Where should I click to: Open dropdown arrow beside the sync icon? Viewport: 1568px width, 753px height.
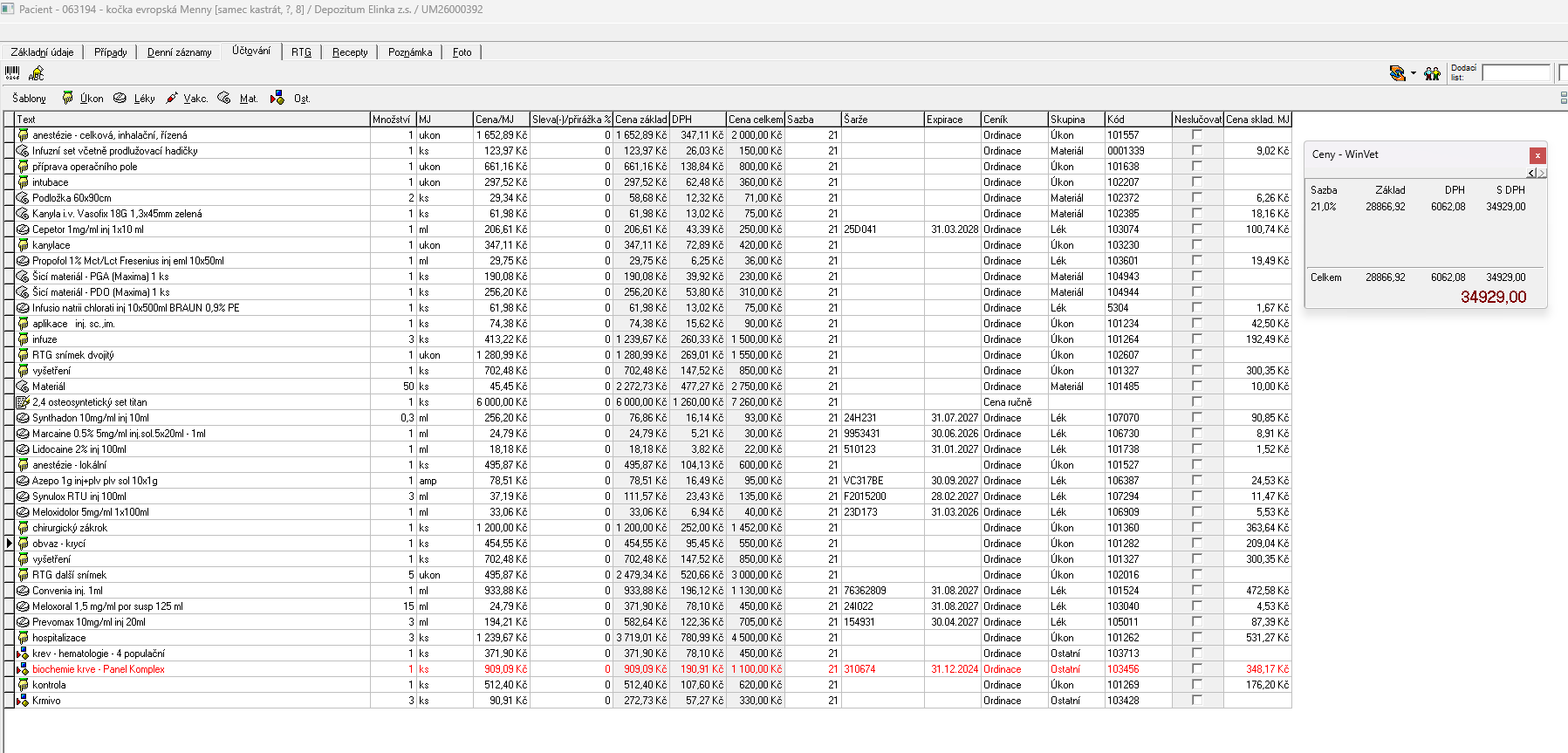click(1414, 73)
